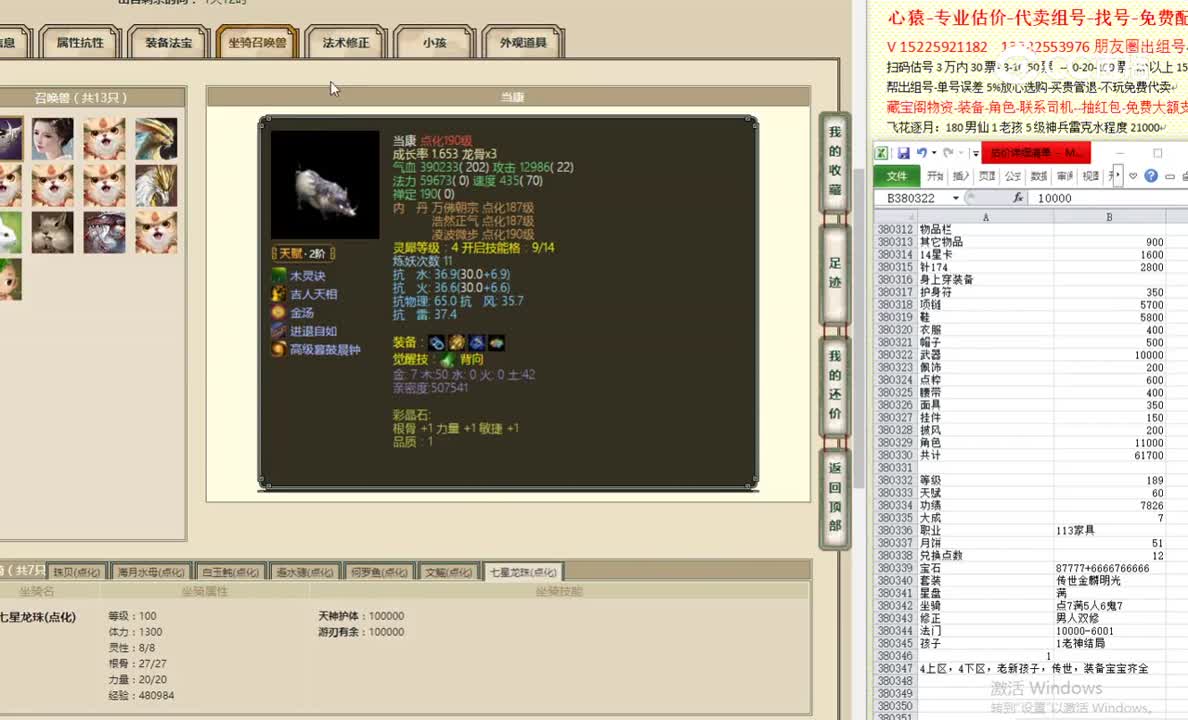Click the 高级窦鼓晨钟 skill icon
The image size is (1188, 720).
click(279, 349)
